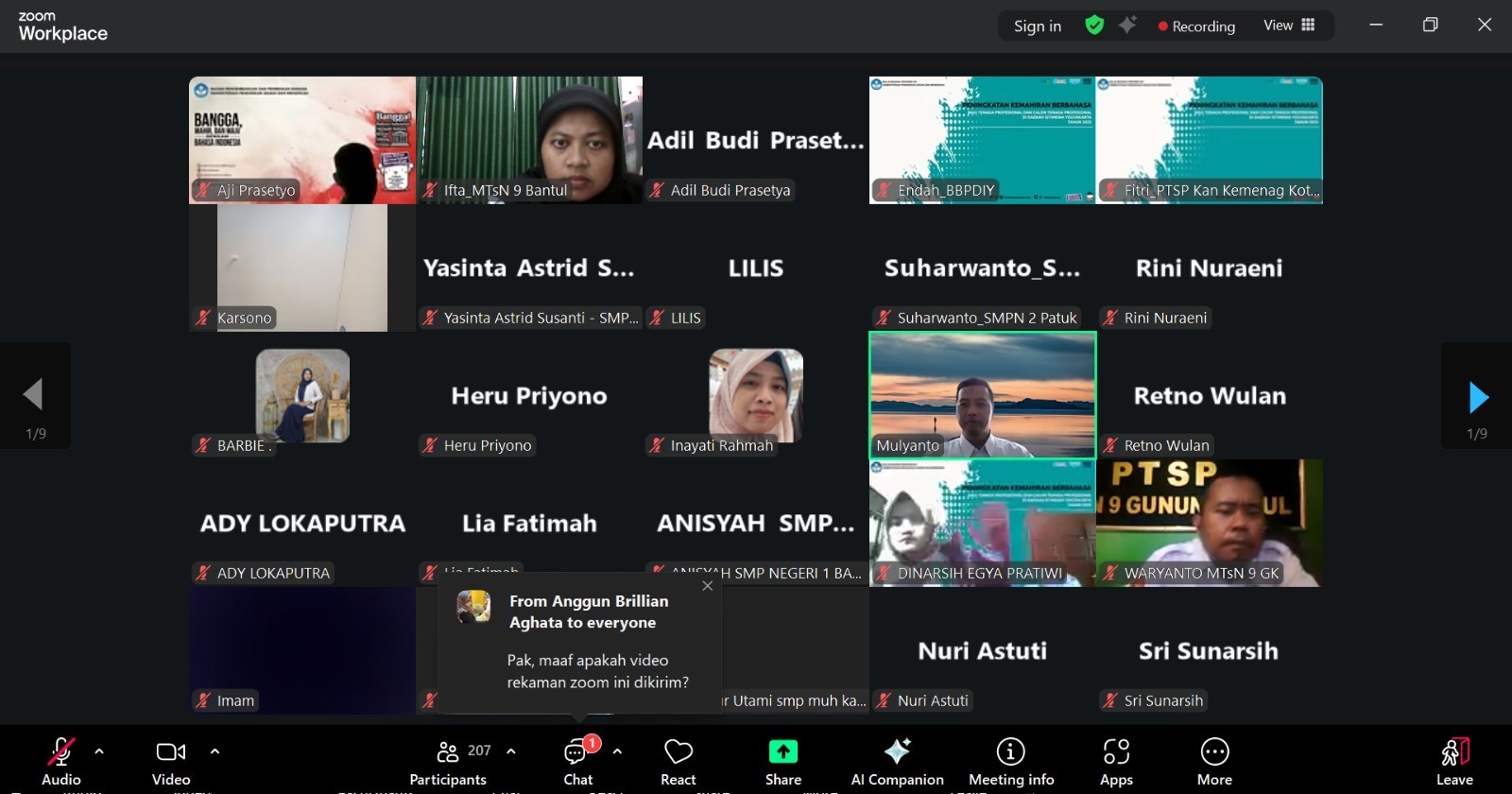Launch the AI Companion

(897, 761)
